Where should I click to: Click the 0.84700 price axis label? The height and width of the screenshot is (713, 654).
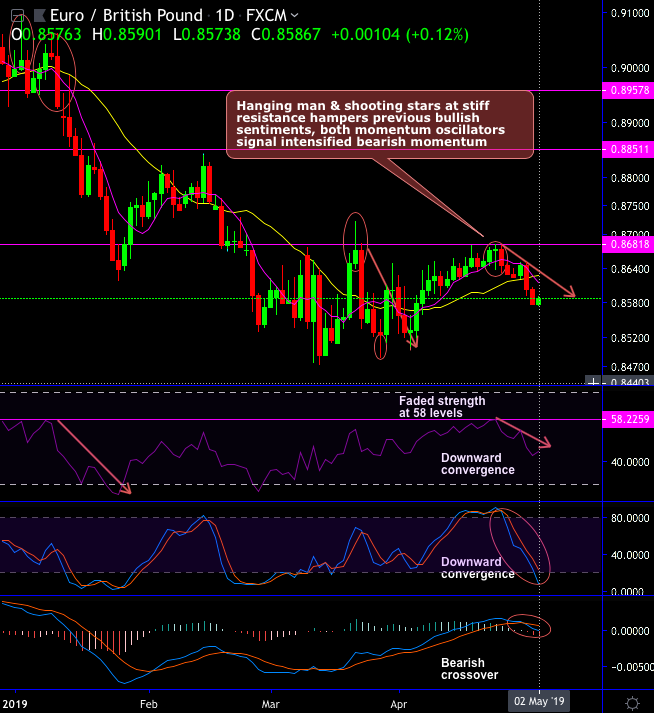(630, 367)
